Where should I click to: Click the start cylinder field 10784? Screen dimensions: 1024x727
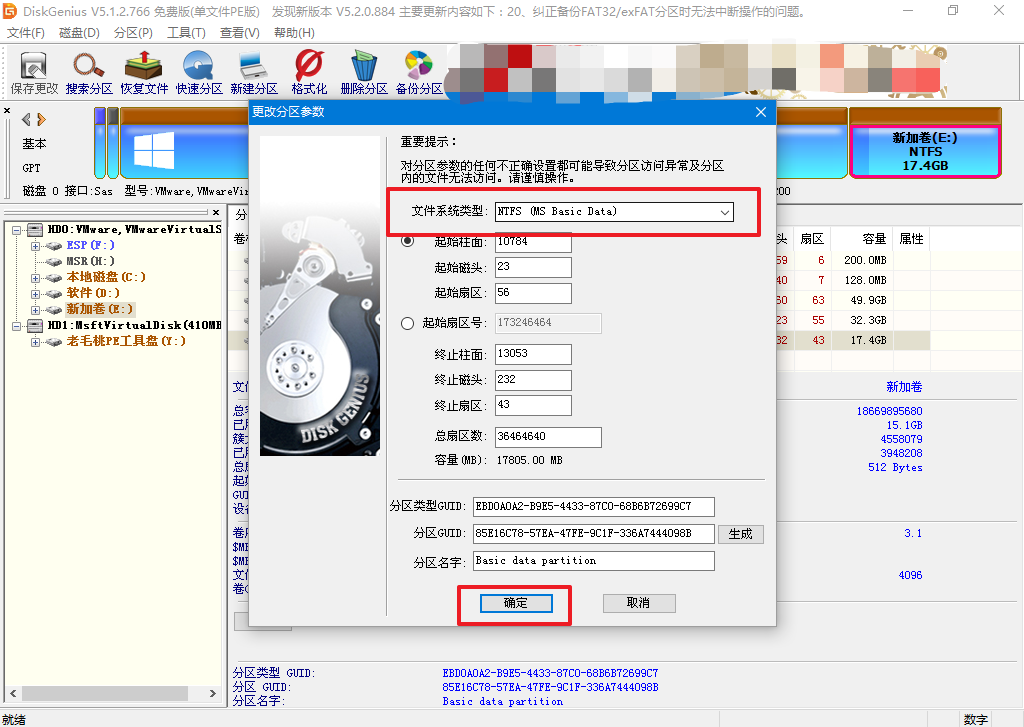[533, 242]
